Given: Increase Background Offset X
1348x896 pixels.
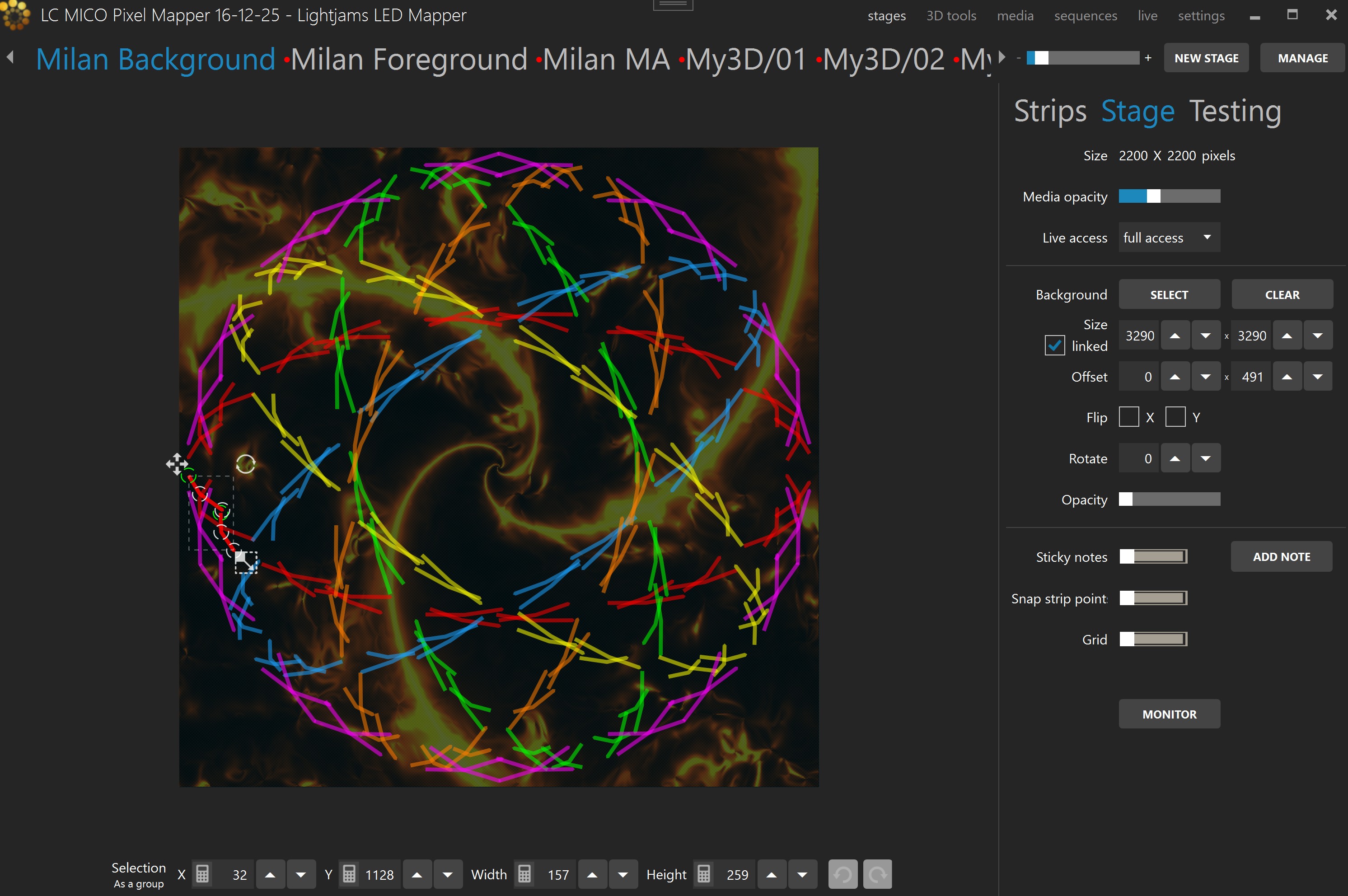Looking at the screenshot, I should [1175, 377].
